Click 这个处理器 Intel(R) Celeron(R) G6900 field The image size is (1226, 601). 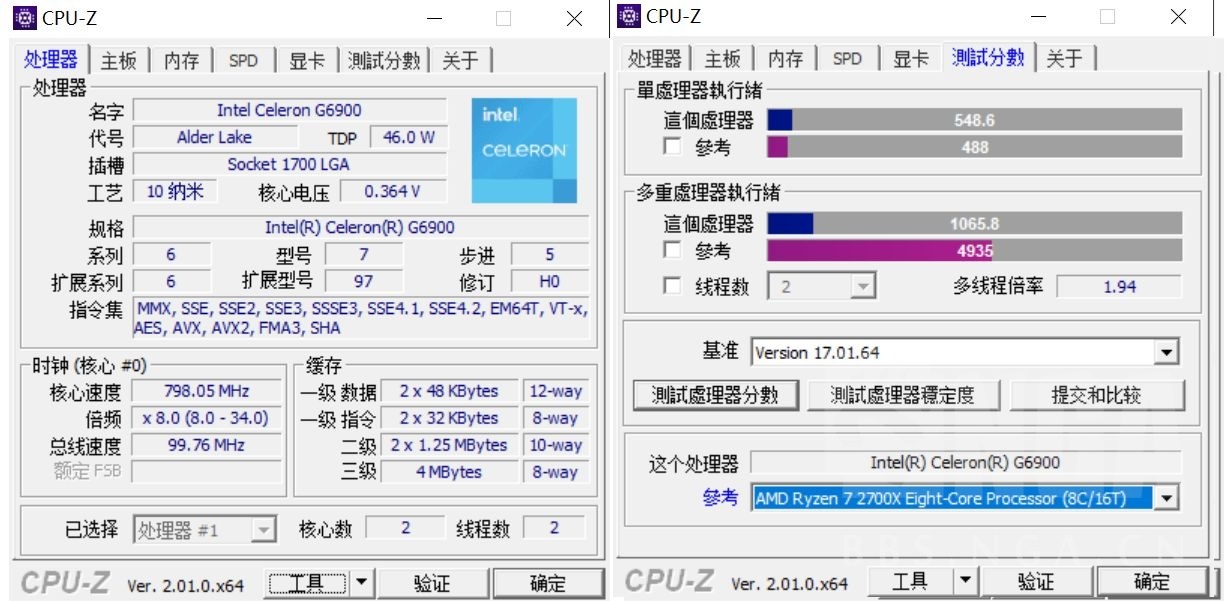[965, 463]
